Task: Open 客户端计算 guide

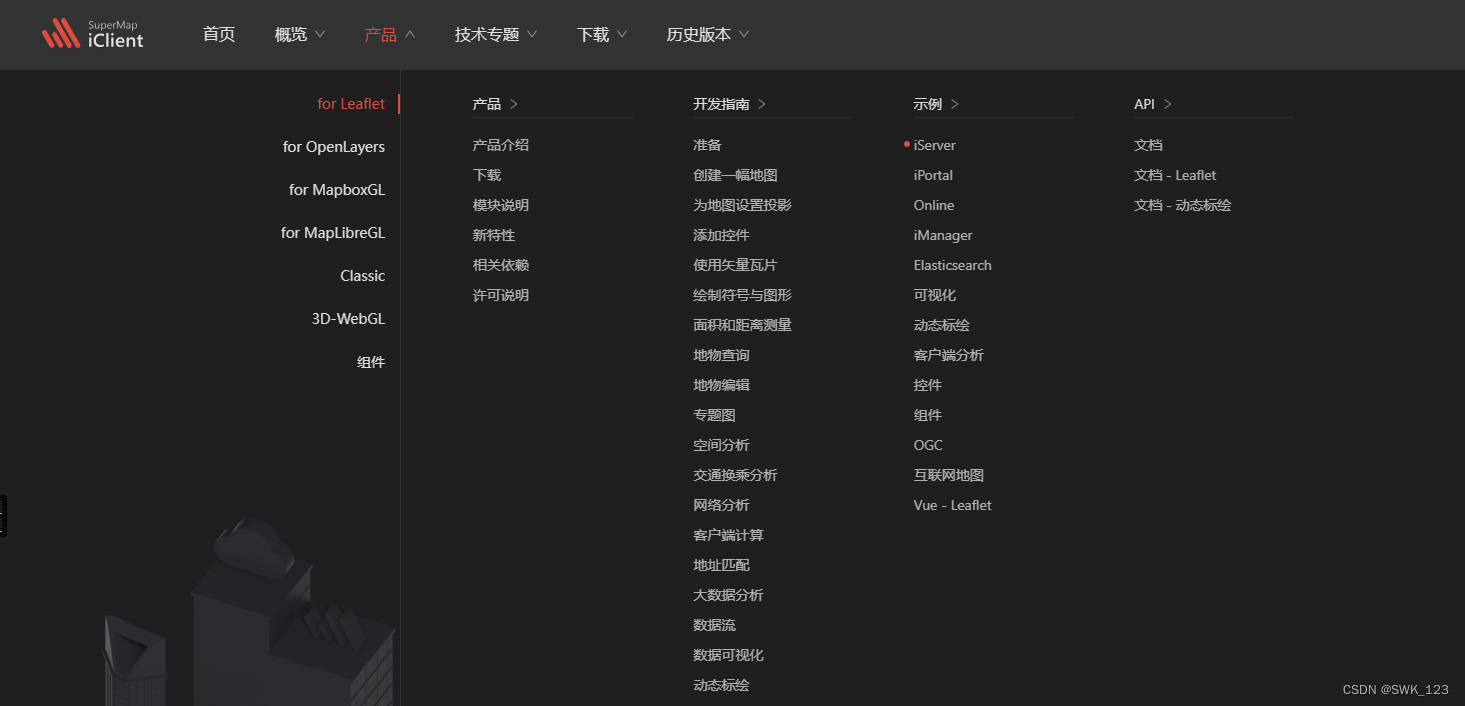Action: 728,535
